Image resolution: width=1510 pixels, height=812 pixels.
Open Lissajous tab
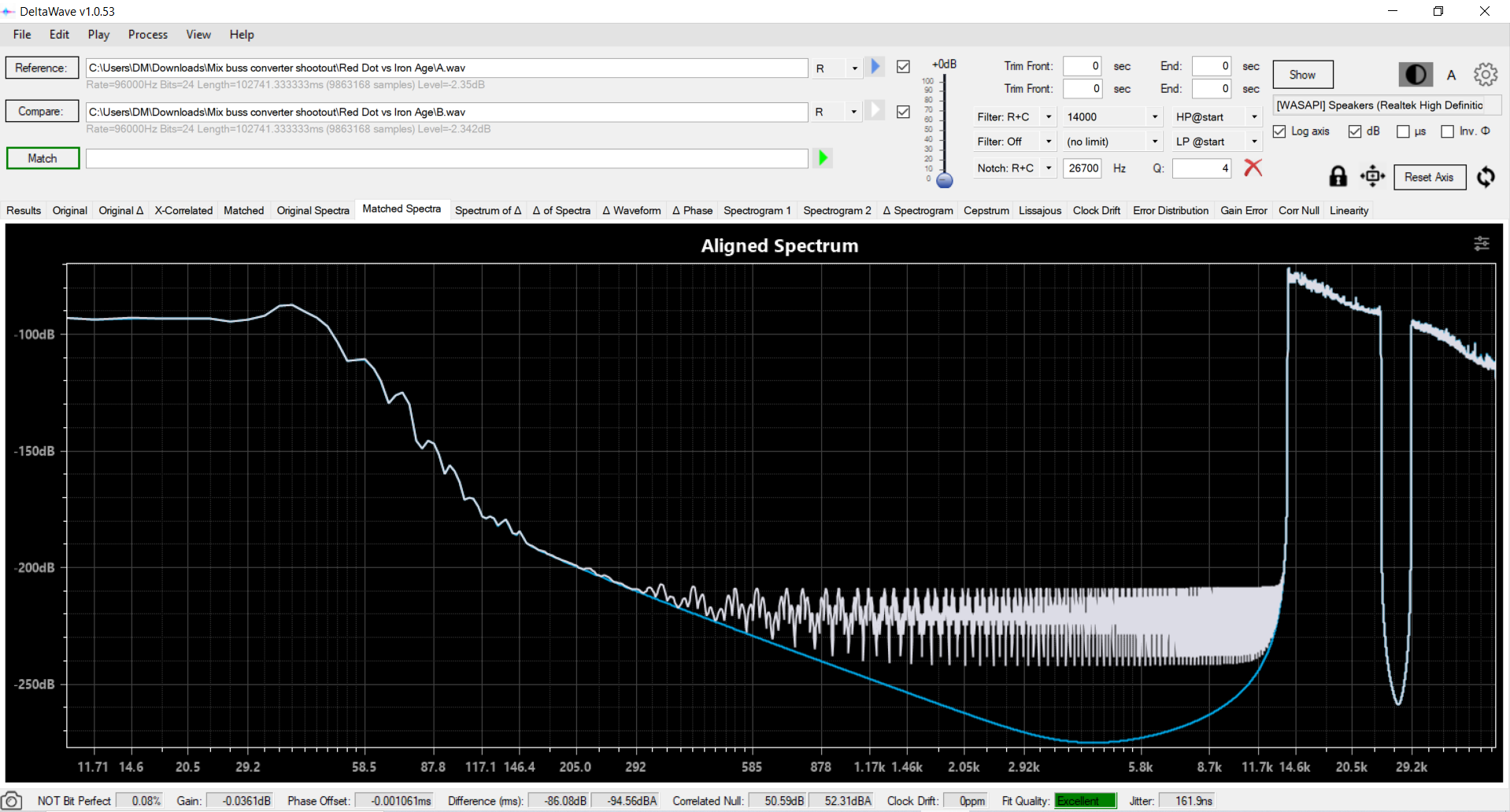tap(1040, 210)
